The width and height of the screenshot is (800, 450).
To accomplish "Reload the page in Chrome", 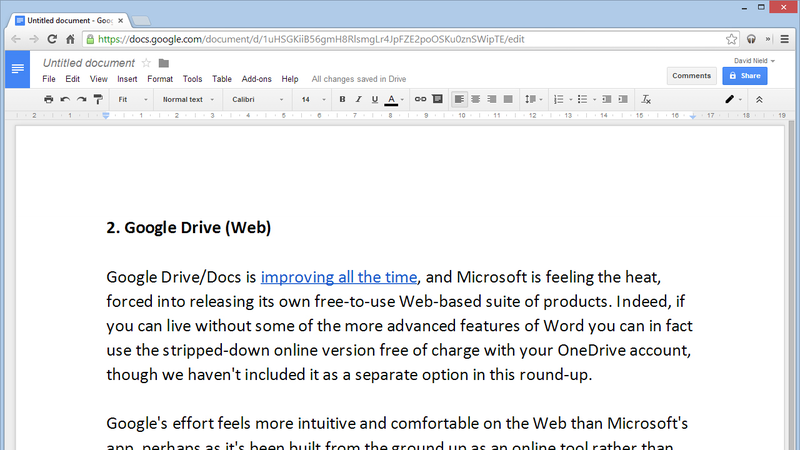I will (52, 39).
